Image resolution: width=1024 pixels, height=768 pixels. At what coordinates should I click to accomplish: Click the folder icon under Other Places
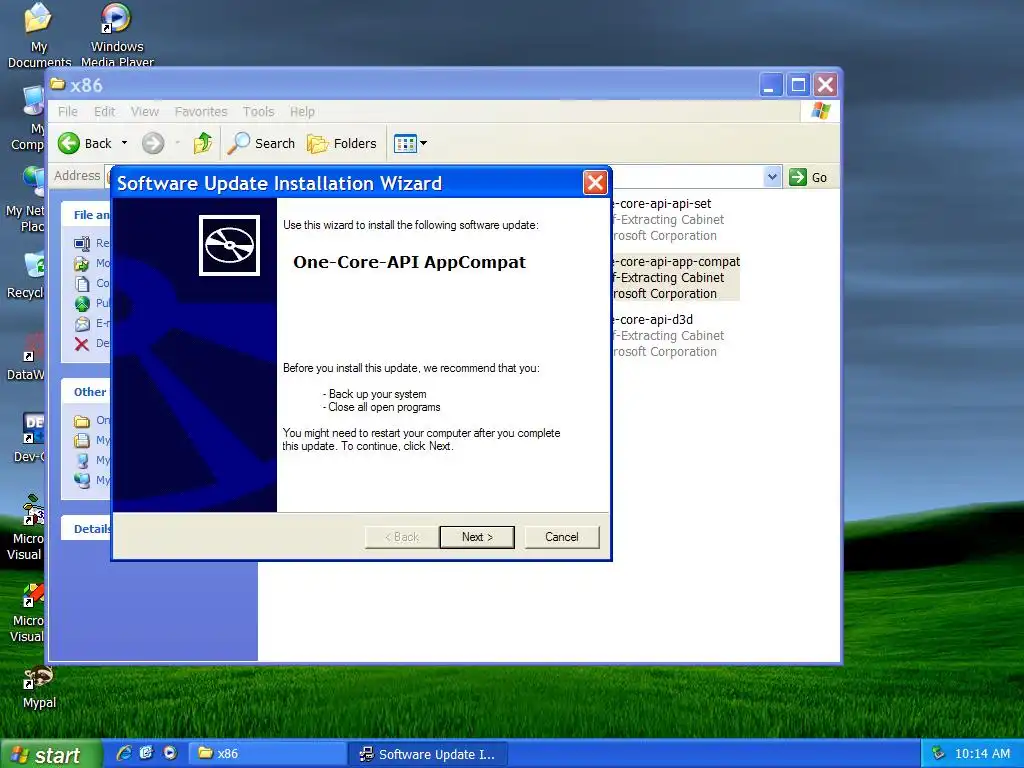coord(82,421)
